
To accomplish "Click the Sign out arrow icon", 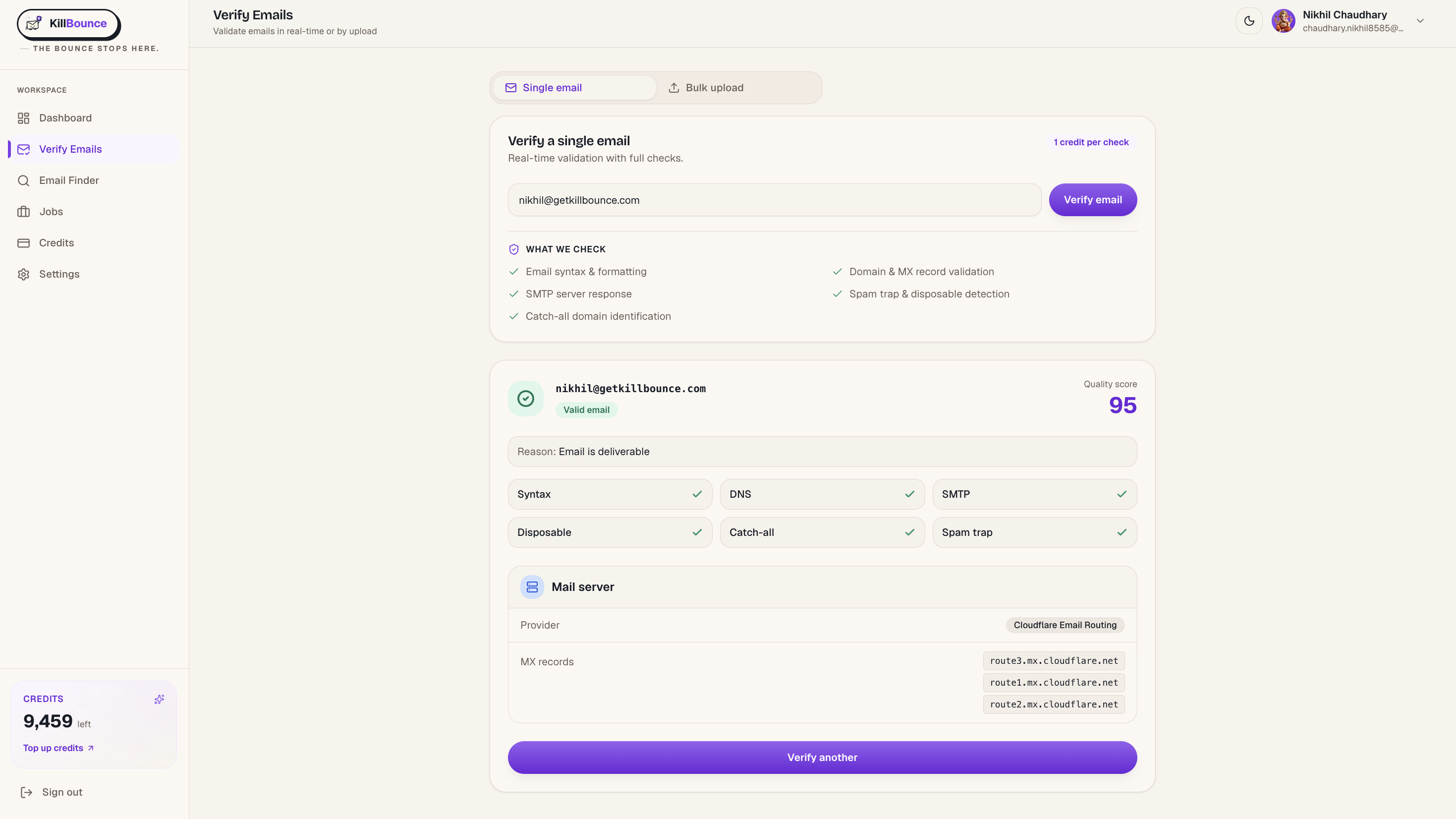I will (26, 792).
